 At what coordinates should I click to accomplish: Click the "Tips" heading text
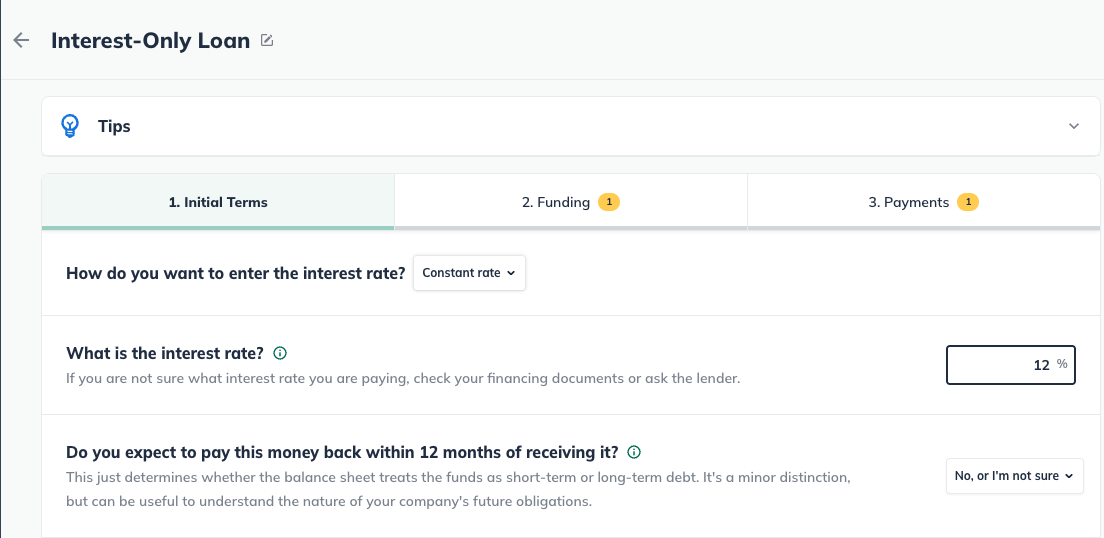114,126
